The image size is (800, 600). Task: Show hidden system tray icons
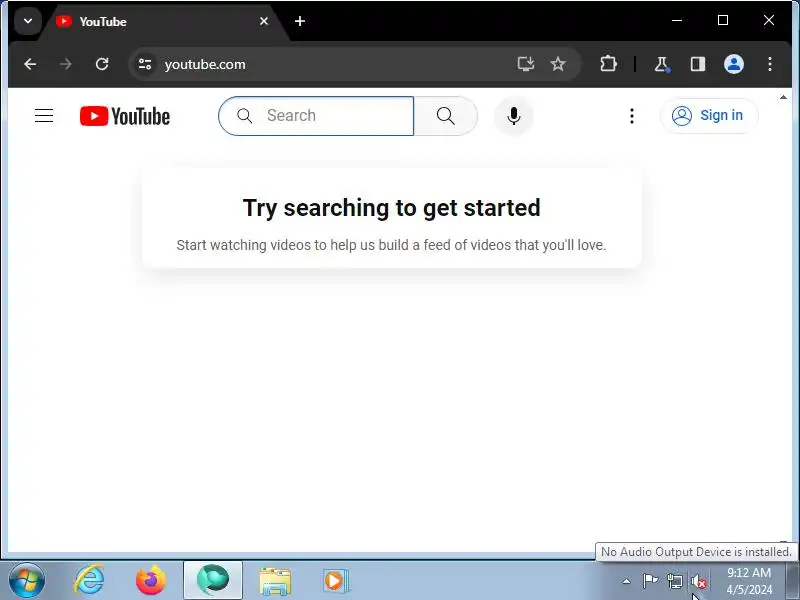(x=626, y=581)
